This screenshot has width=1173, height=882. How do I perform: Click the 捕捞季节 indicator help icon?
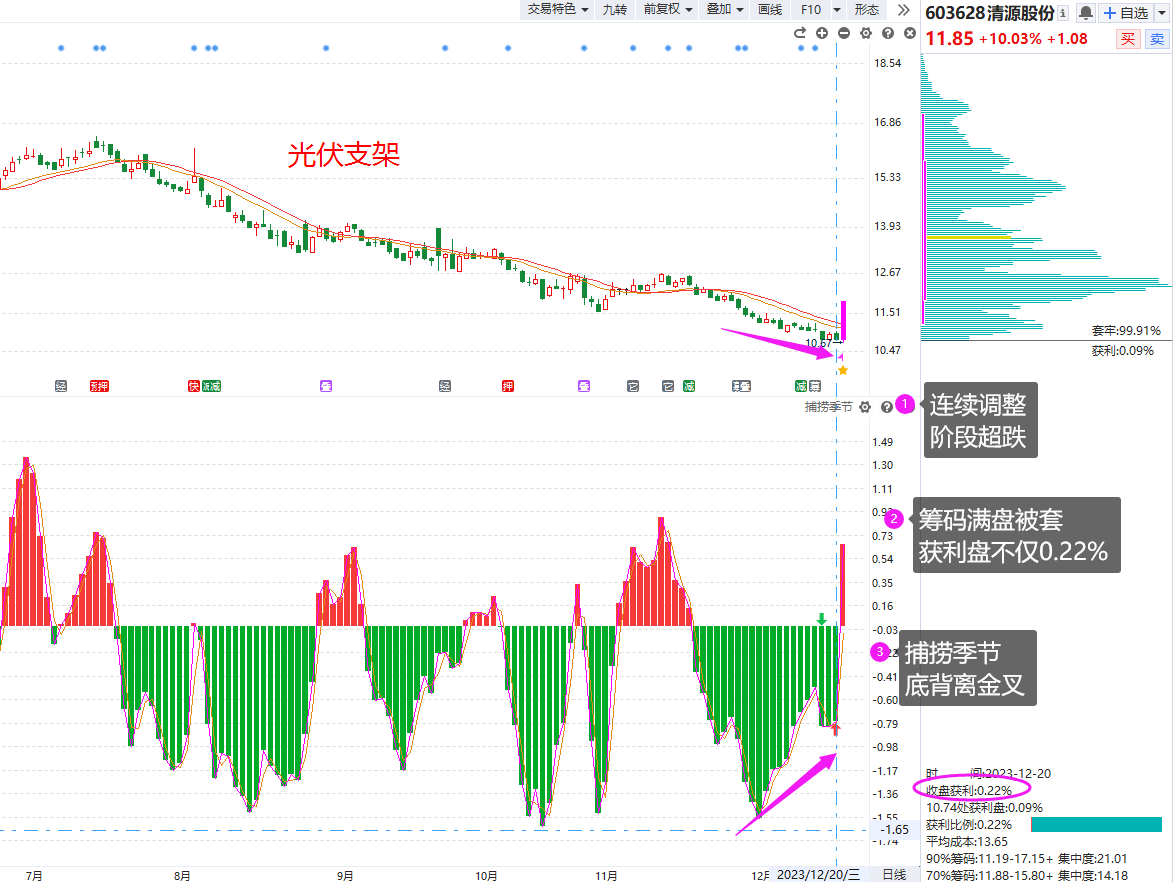pos(886,407)
